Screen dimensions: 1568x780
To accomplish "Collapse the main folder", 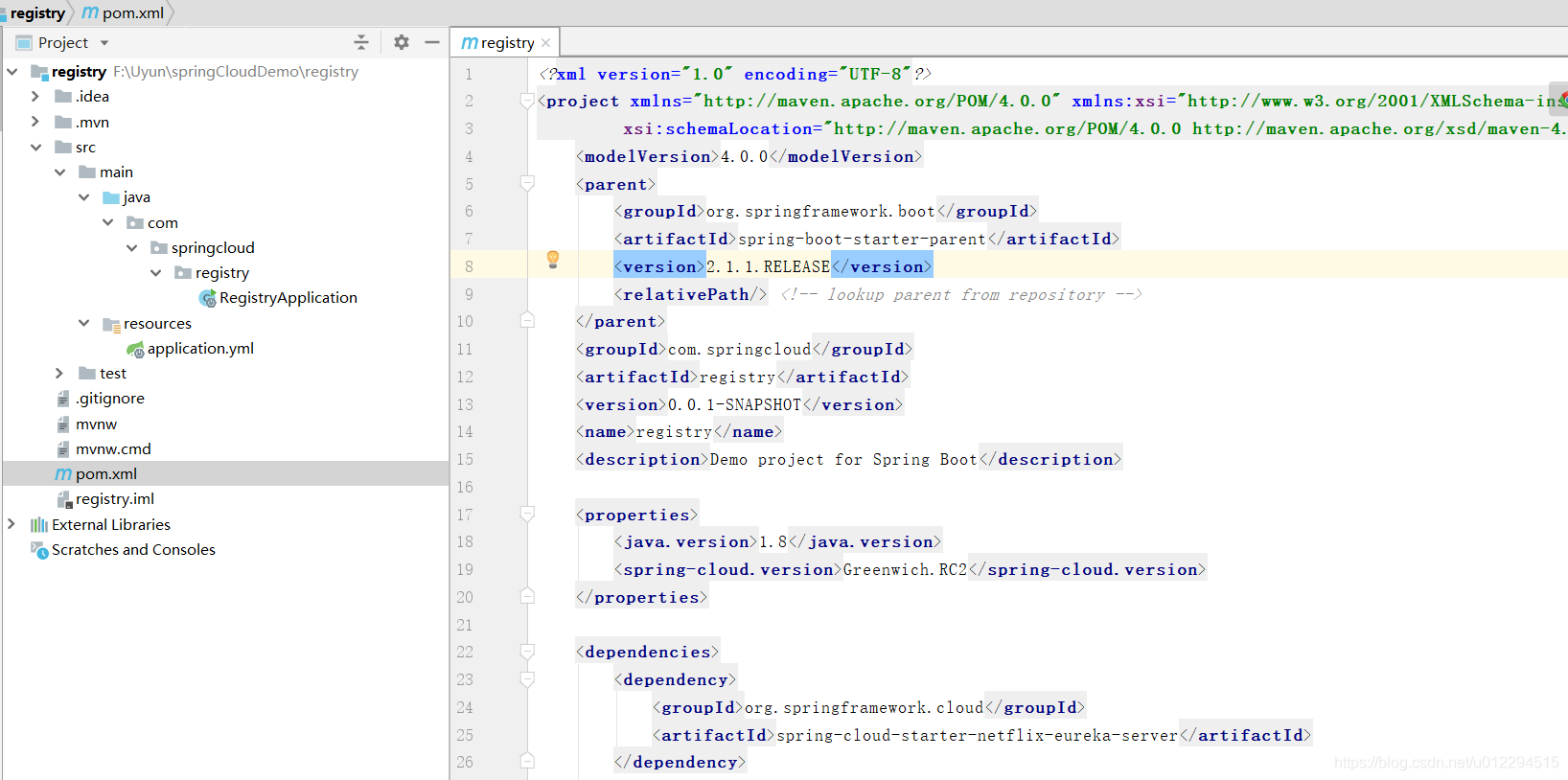I will [60, 172].
